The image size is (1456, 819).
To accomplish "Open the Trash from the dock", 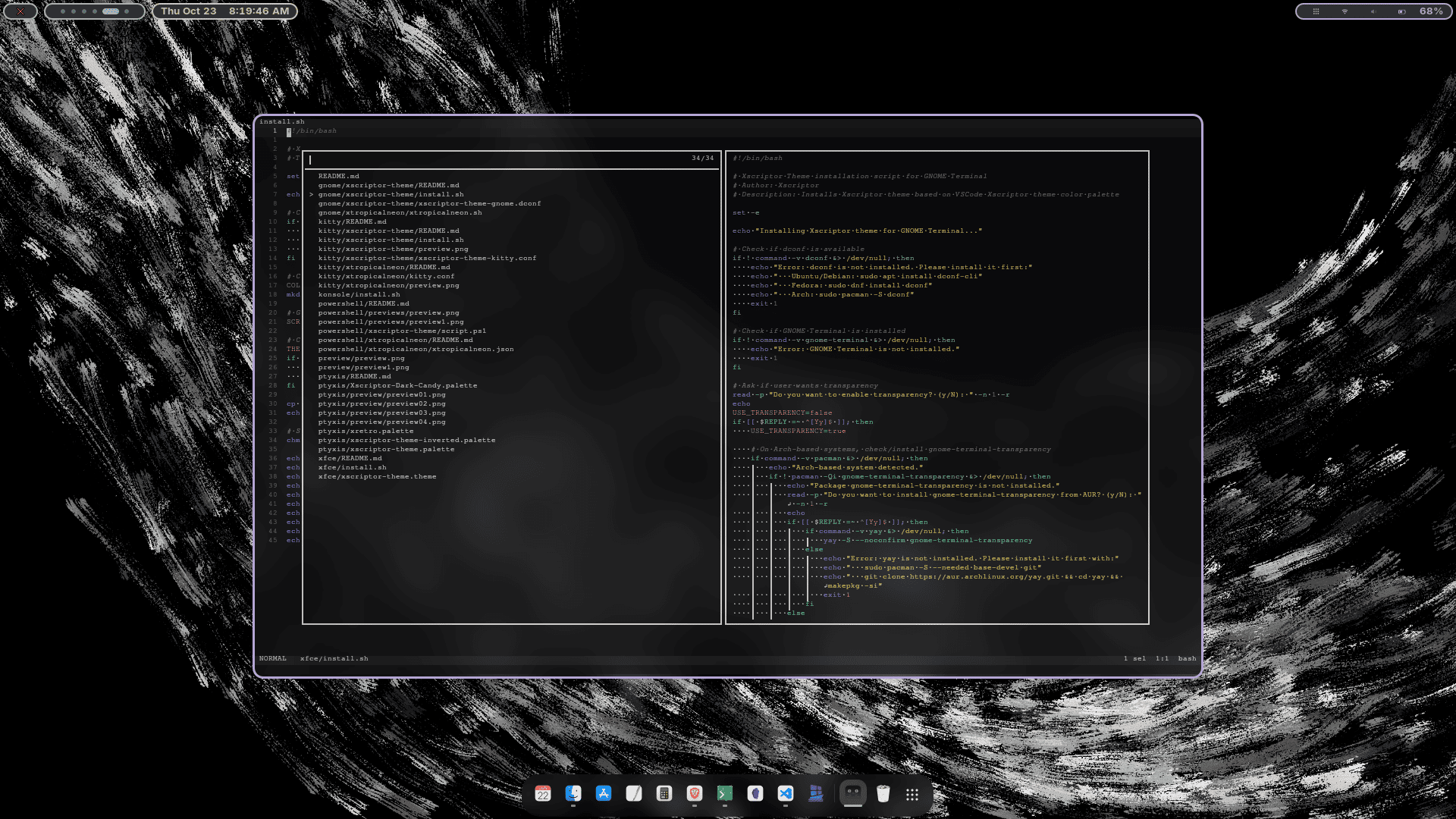I will (883, 794).
